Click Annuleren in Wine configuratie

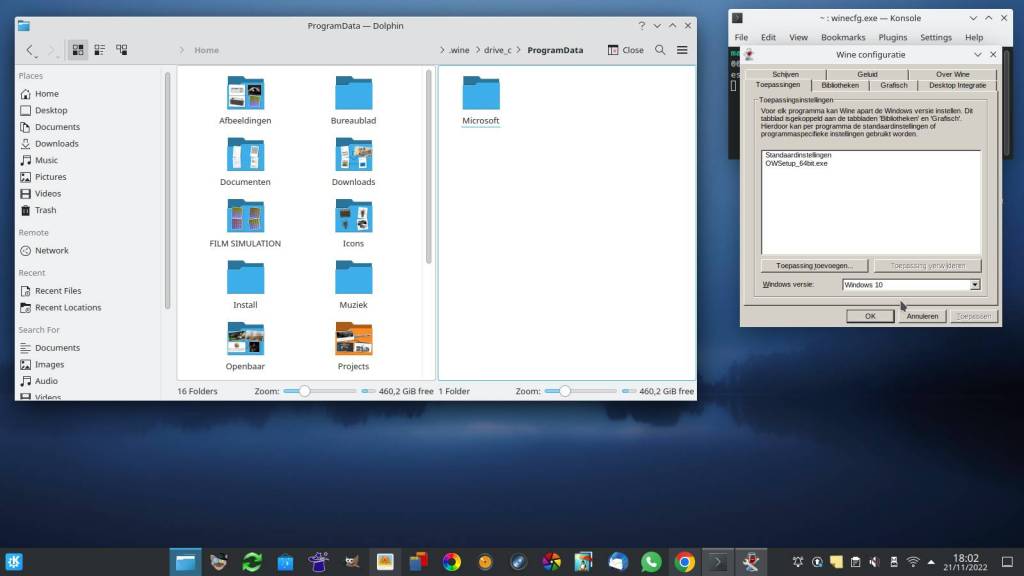[921, 316]
